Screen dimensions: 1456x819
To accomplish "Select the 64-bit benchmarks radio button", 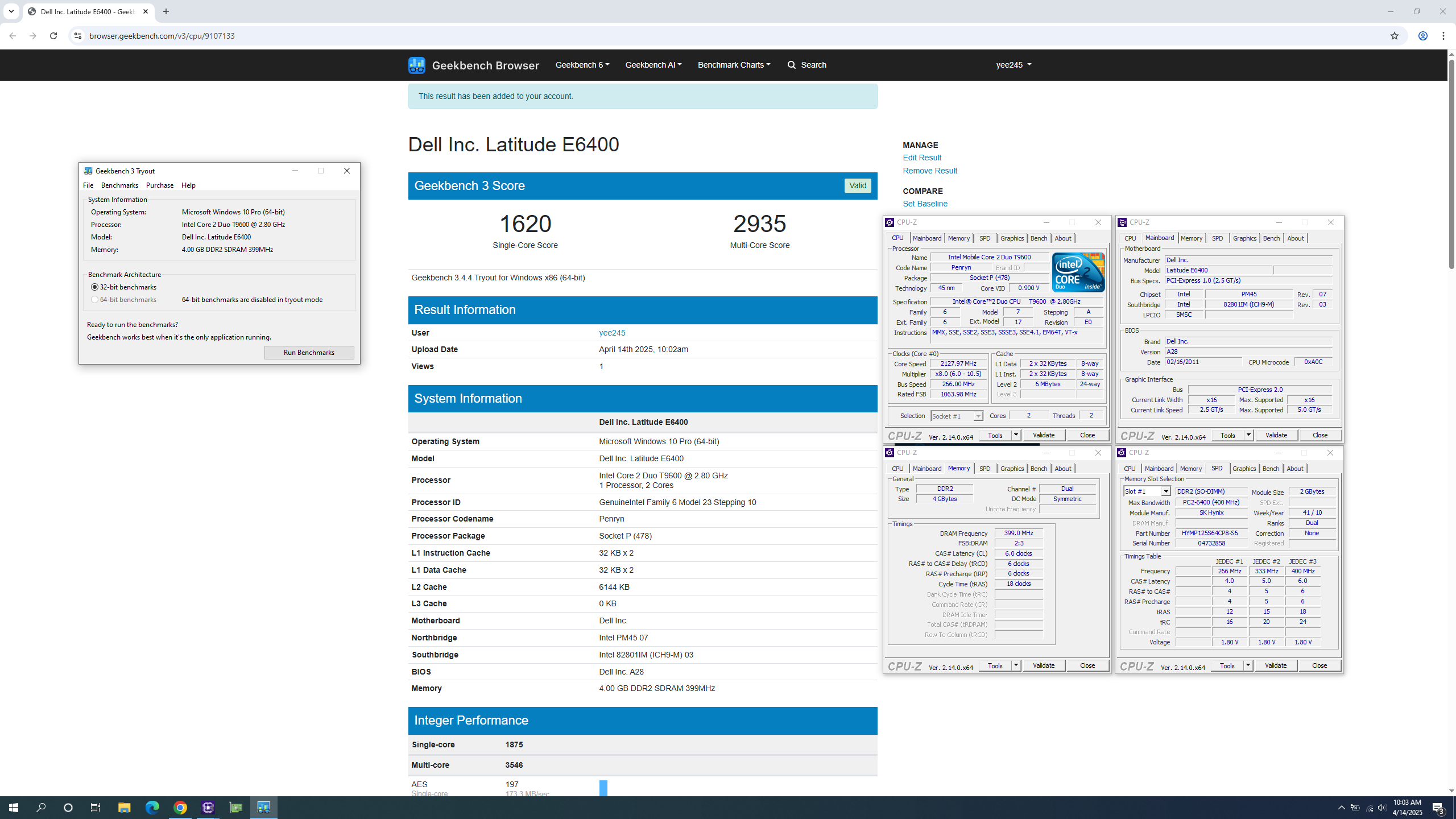I will click(x=95, y=300).
